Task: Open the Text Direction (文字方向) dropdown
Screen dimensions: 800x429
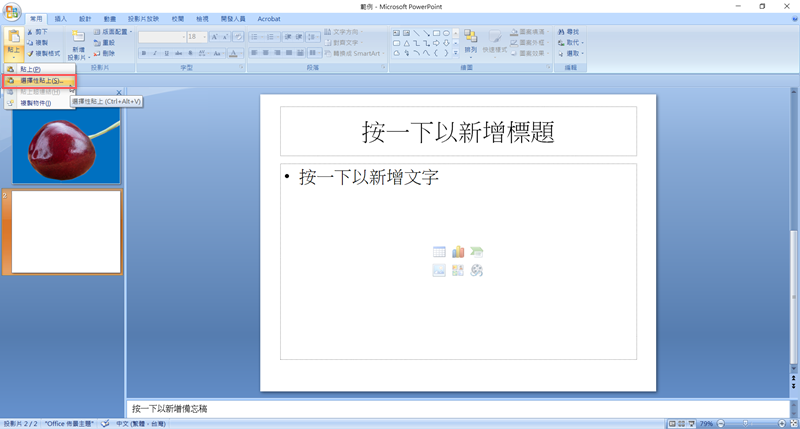Action: click(x=344, y=32)
